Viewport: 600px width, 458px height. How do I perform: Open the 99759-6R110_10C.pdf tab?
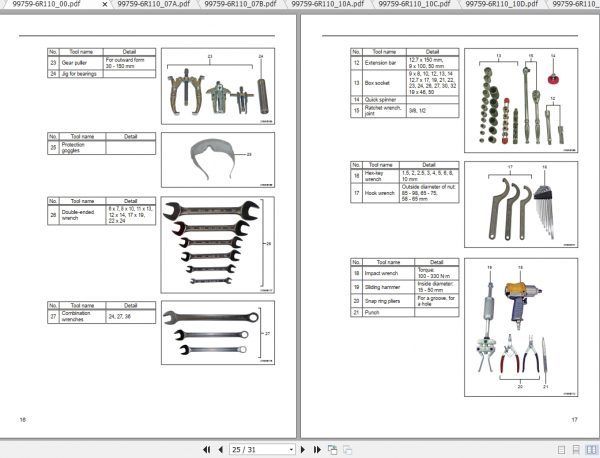pyautogui.click(x=414, y=4)
